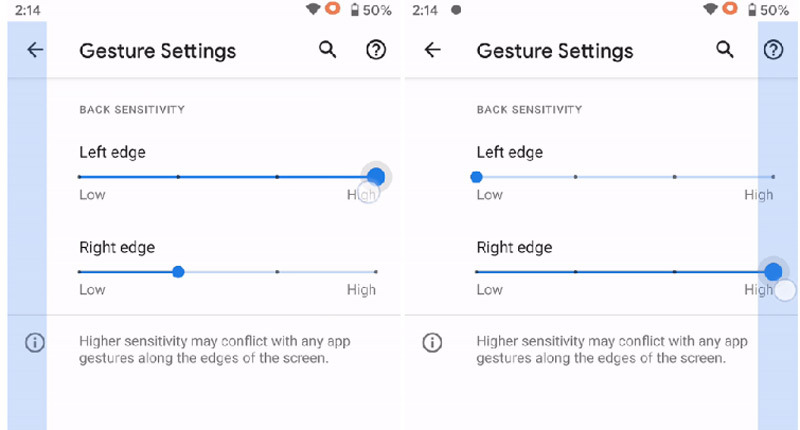Click notification dot in right status bar

(x=456, y=10)
